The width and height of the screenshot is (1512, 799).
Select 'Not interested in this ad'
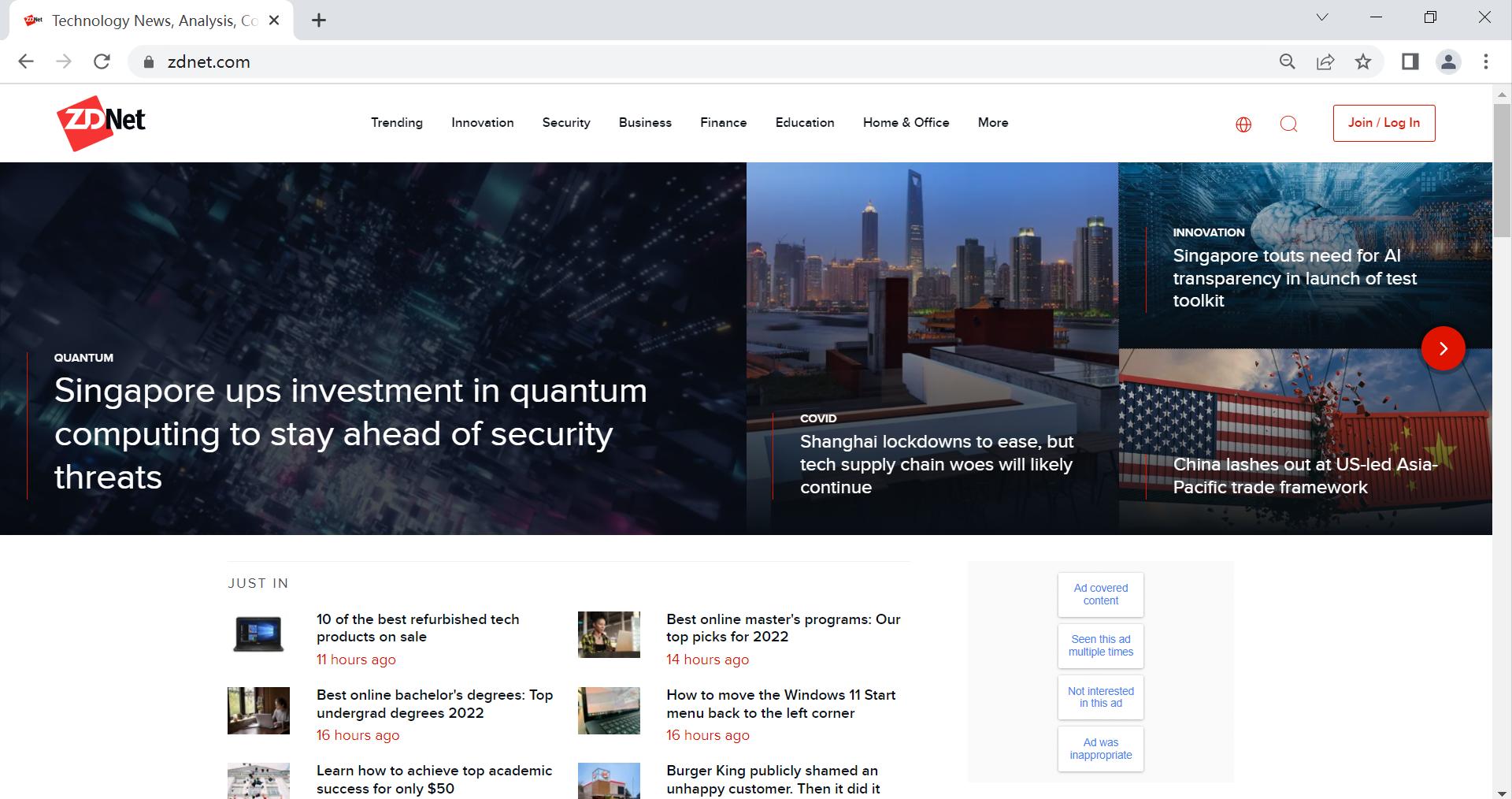(1100, 697)
